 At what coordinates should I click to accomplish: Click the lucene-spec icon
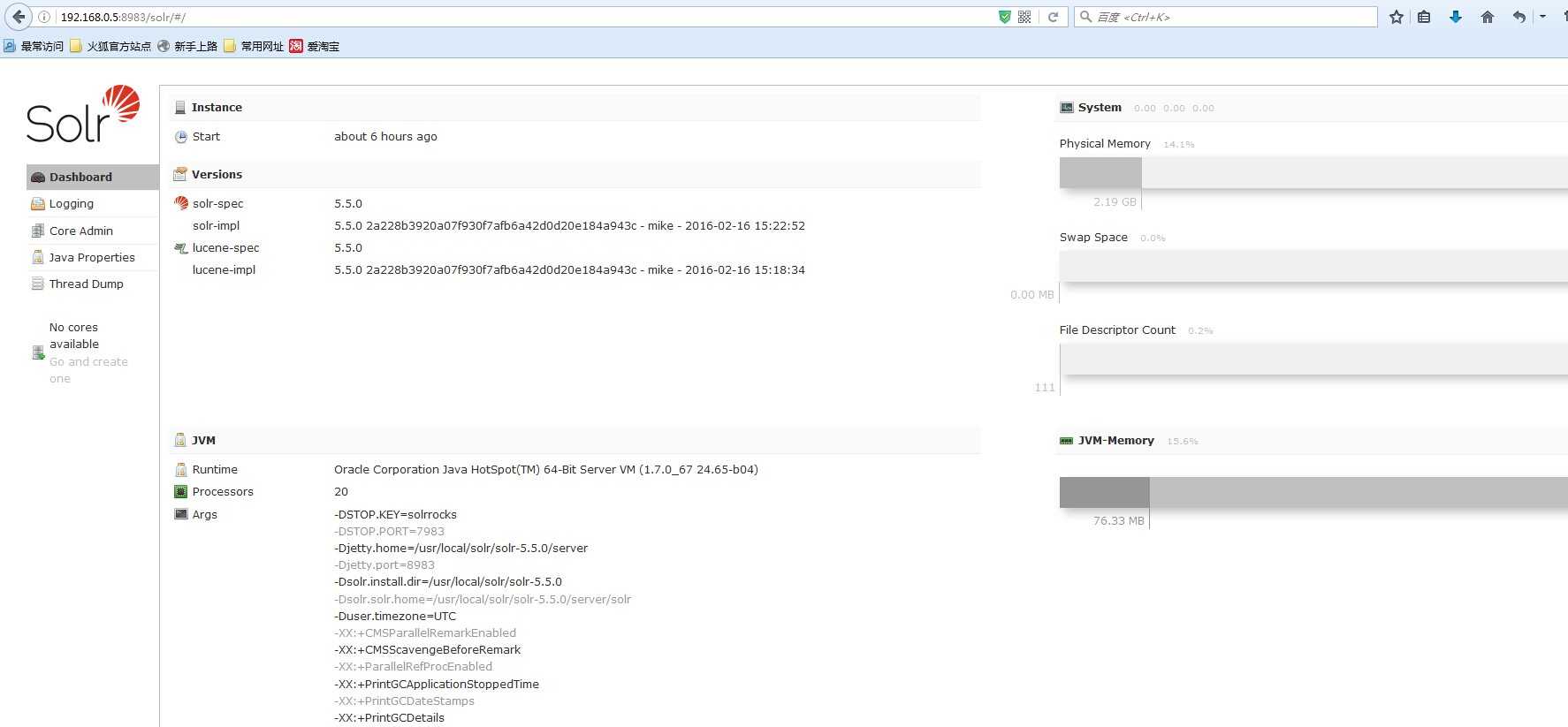tap(181, 248)
